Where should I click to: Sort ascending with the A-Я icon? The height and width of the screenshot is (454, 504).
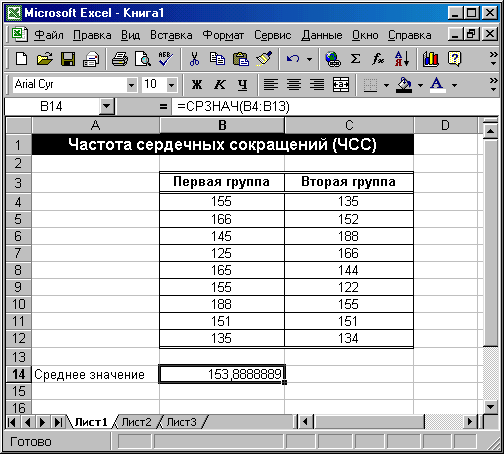click(x=402, y=59)
